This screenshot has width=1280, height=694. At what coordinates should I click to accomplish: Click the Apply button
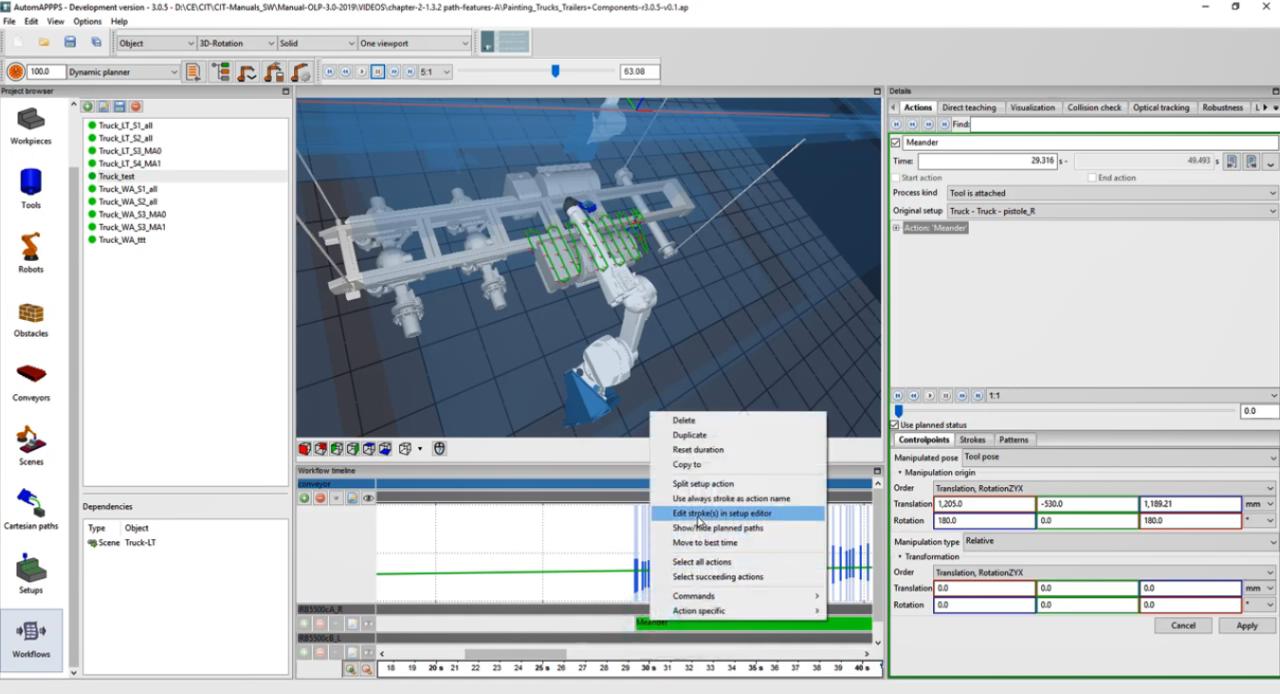point(1246,625)
